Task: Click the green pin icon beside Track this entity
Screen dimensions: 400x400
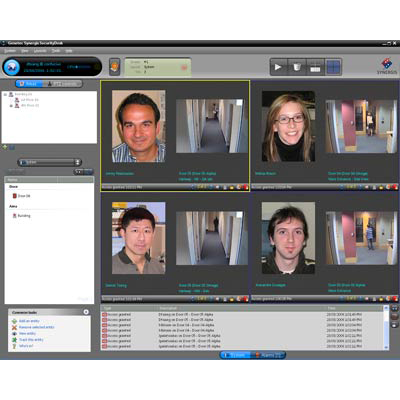Action: [14, 340]
